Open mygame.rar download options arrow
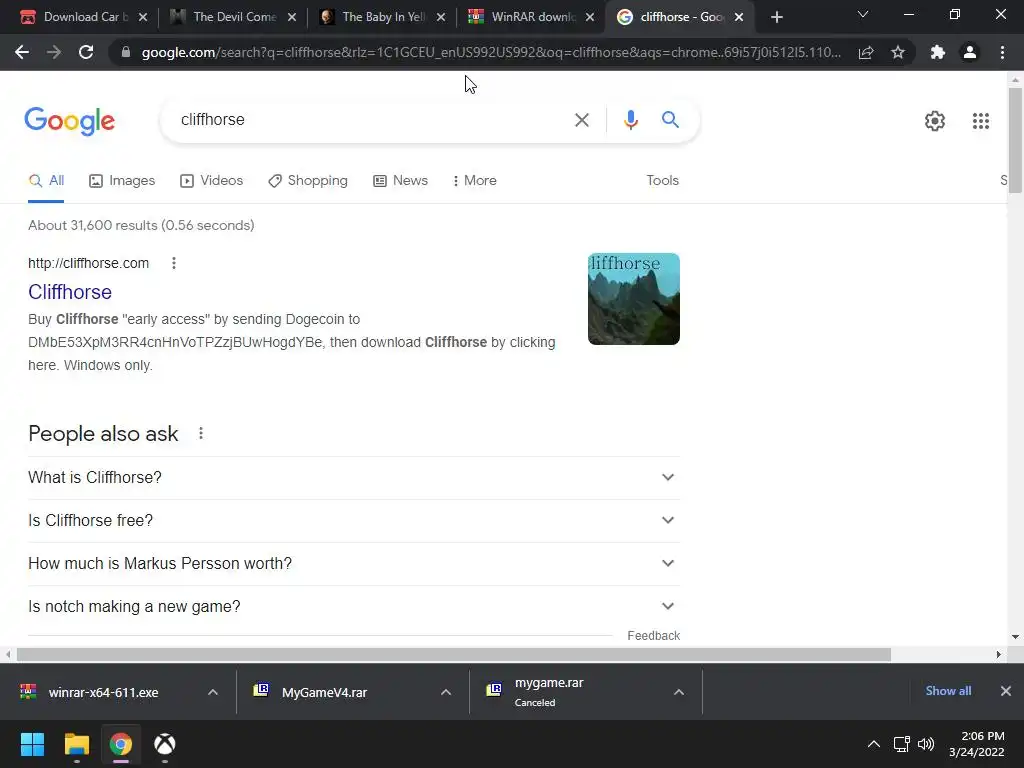The width and height of the screenshot is (1024, 768). [x=679, y=692]
